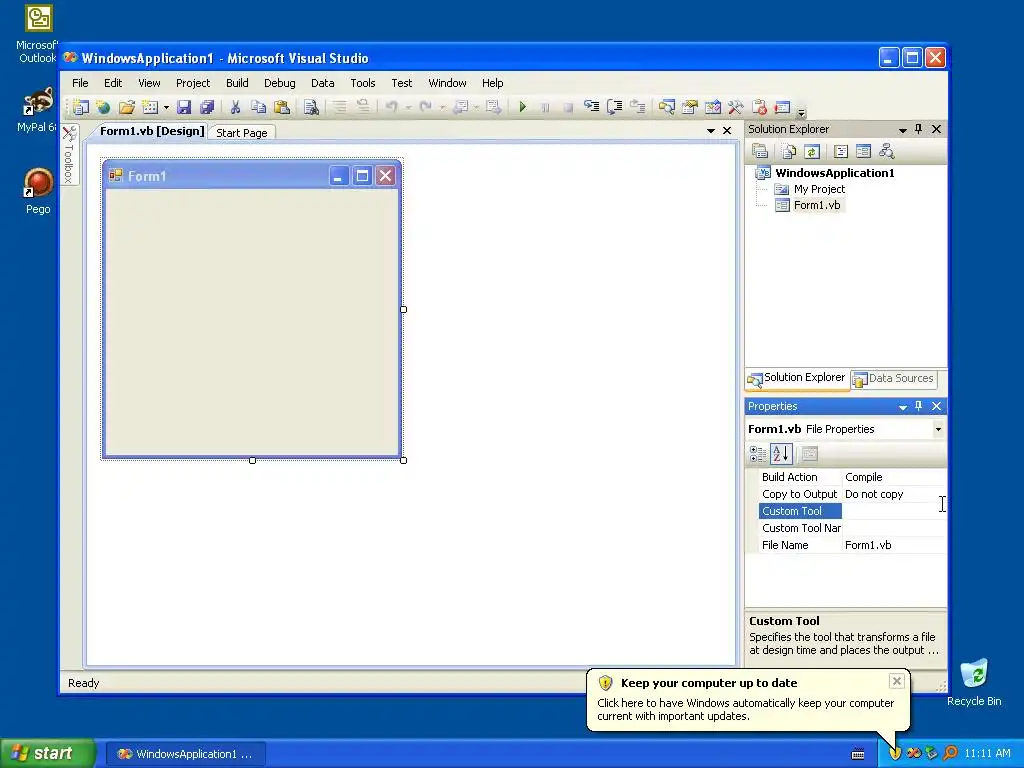Toggle auto-hide pin on Properties panel
Screen dimensions: 1024x768
[x=919, y=406]
